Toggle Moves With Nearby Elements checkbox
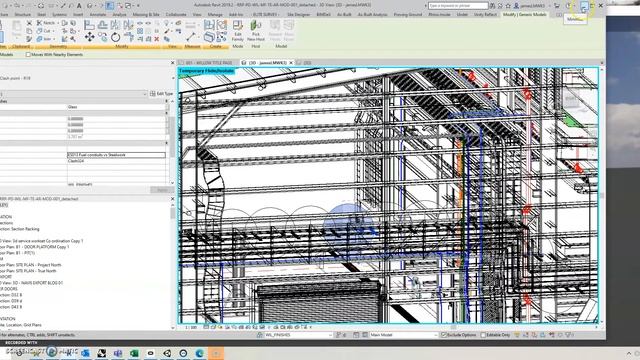 tap(29, 55)
